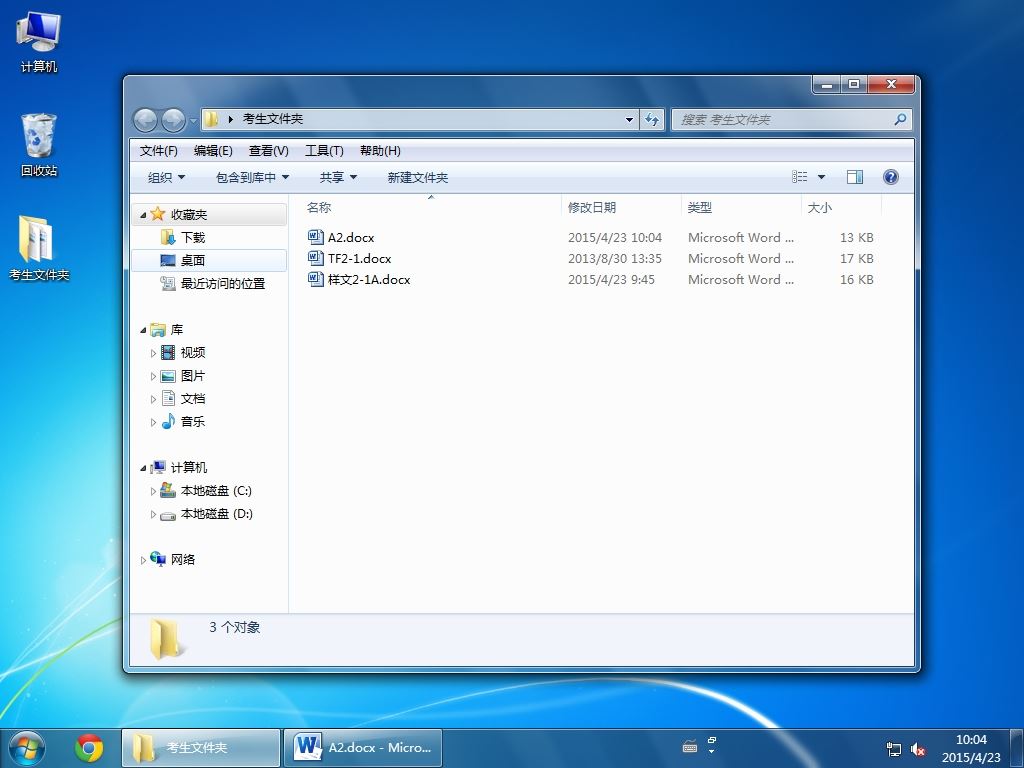Click the 17 KB size of TF2-1.docx
Image resolution: width=1024 pixels, height=768 pixels.
(856, 258)
